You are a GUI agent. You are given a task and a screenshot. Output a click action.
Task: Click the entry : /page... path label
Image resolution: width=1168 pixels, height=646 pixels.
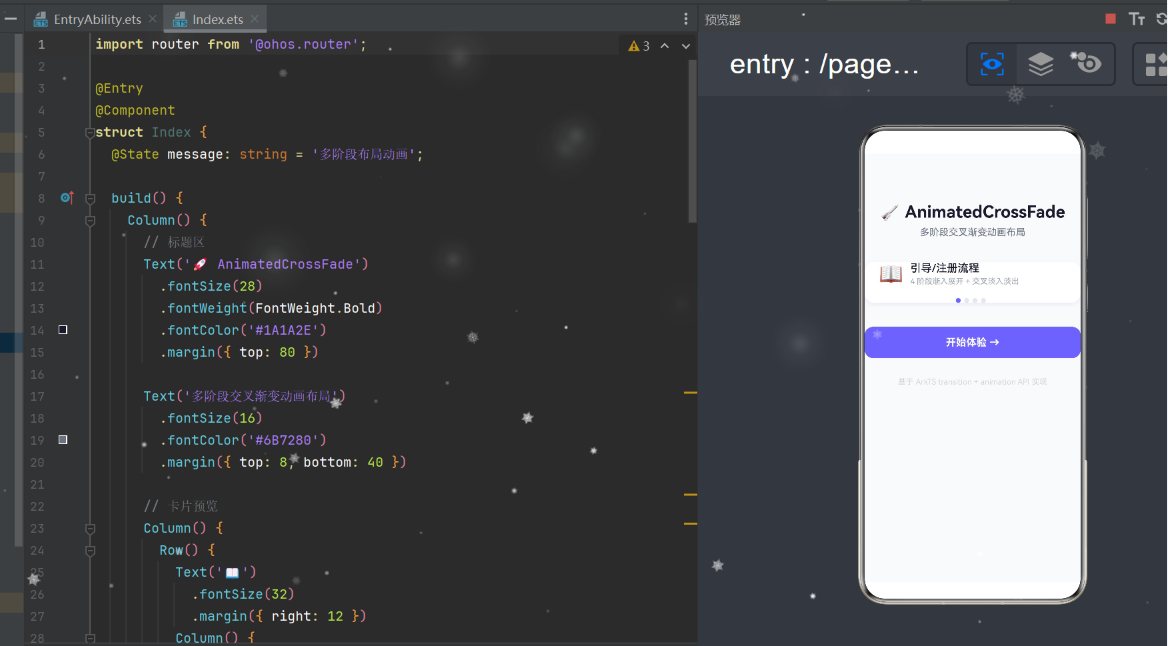click(x=824, y=65)
